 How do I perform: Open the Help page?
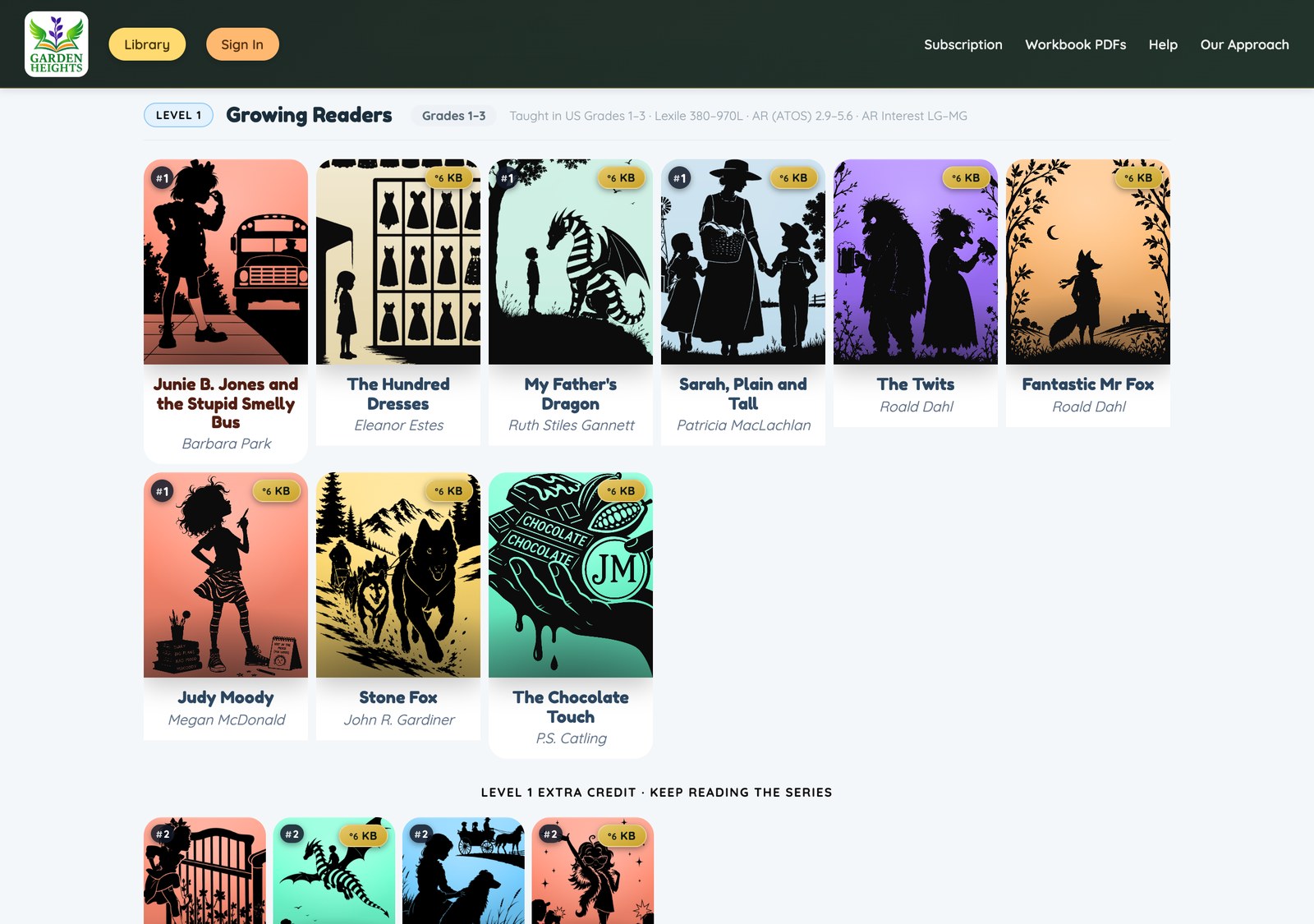point(1163,44)
